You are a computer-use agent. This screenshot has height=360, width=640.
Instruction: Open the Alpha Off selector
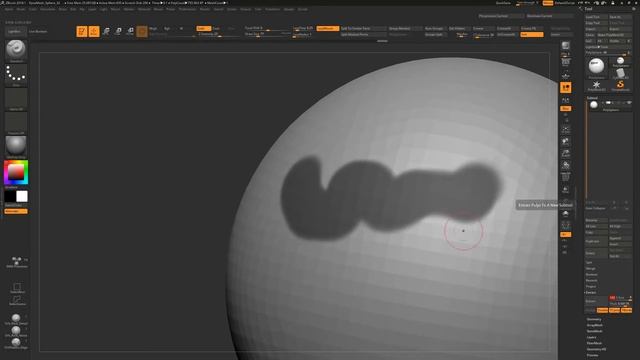(x=16, y=99)
